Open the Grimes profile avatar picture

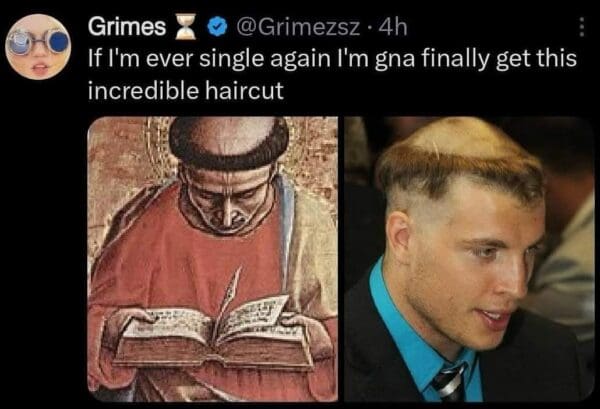[x=38, y=47]
